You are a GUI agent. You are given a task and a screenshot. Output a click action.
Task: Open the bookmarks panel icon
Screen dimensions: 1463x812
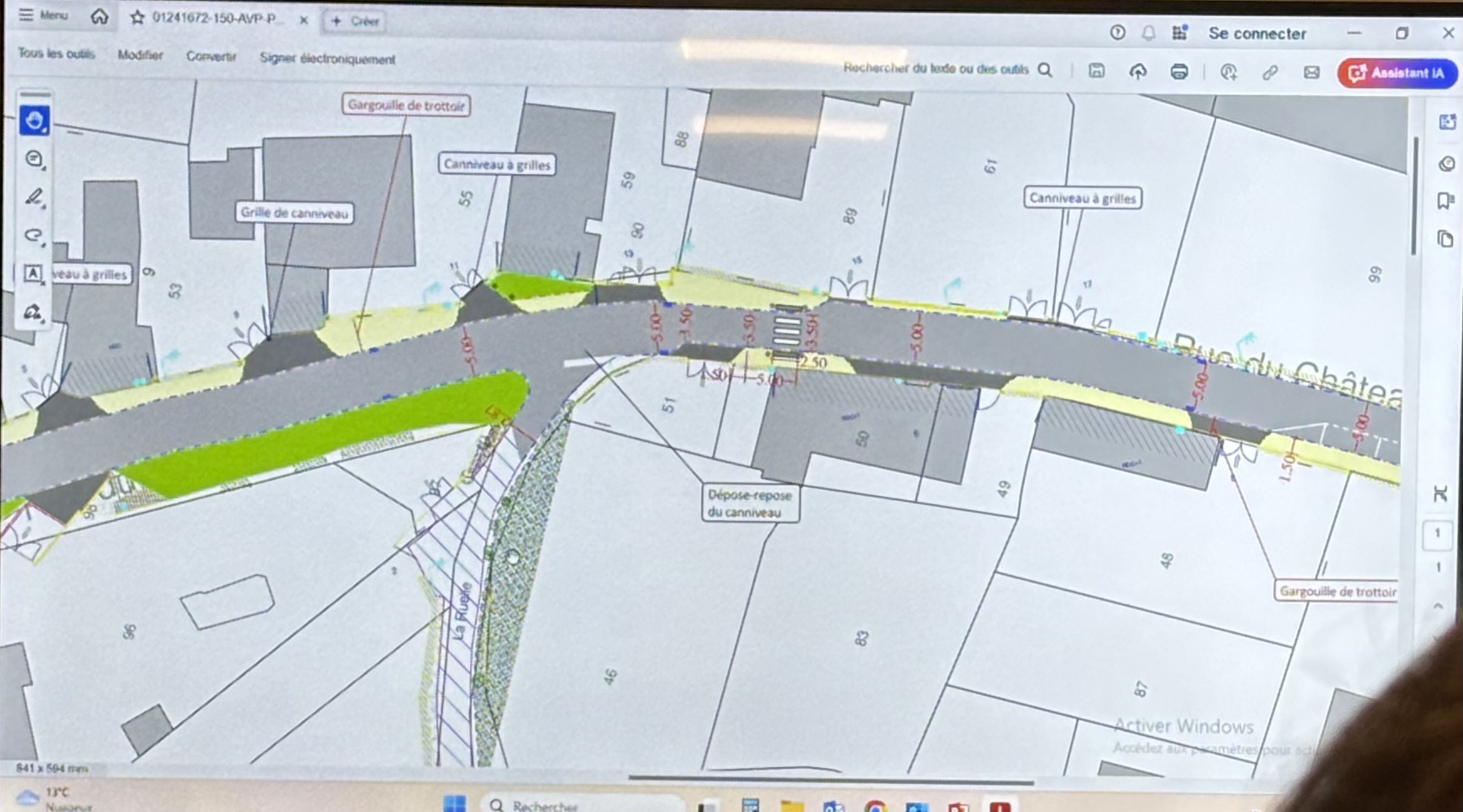1445,201
